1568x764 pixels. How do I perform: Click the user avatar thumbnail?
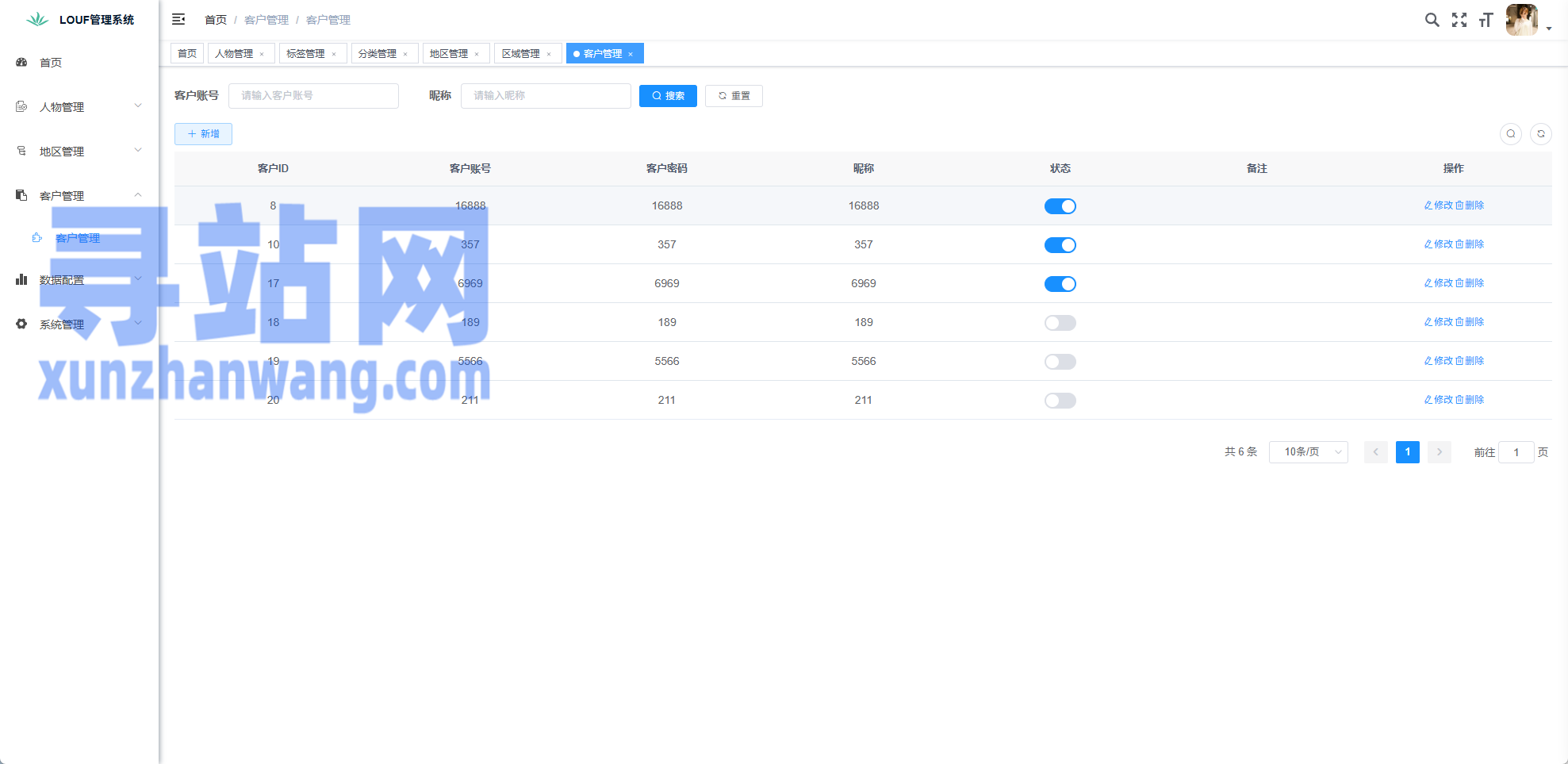coord(1521,20)
